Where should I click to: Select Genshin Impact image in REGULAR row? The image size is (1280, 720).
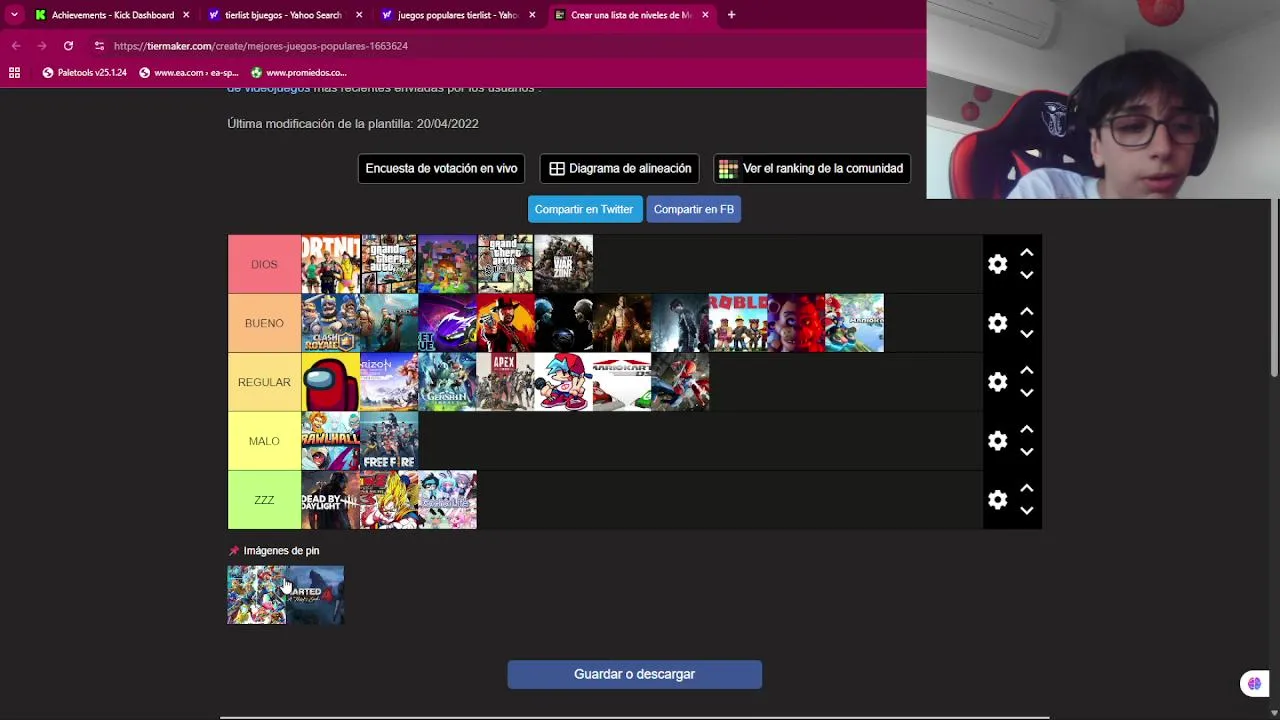tap(447, 382)
